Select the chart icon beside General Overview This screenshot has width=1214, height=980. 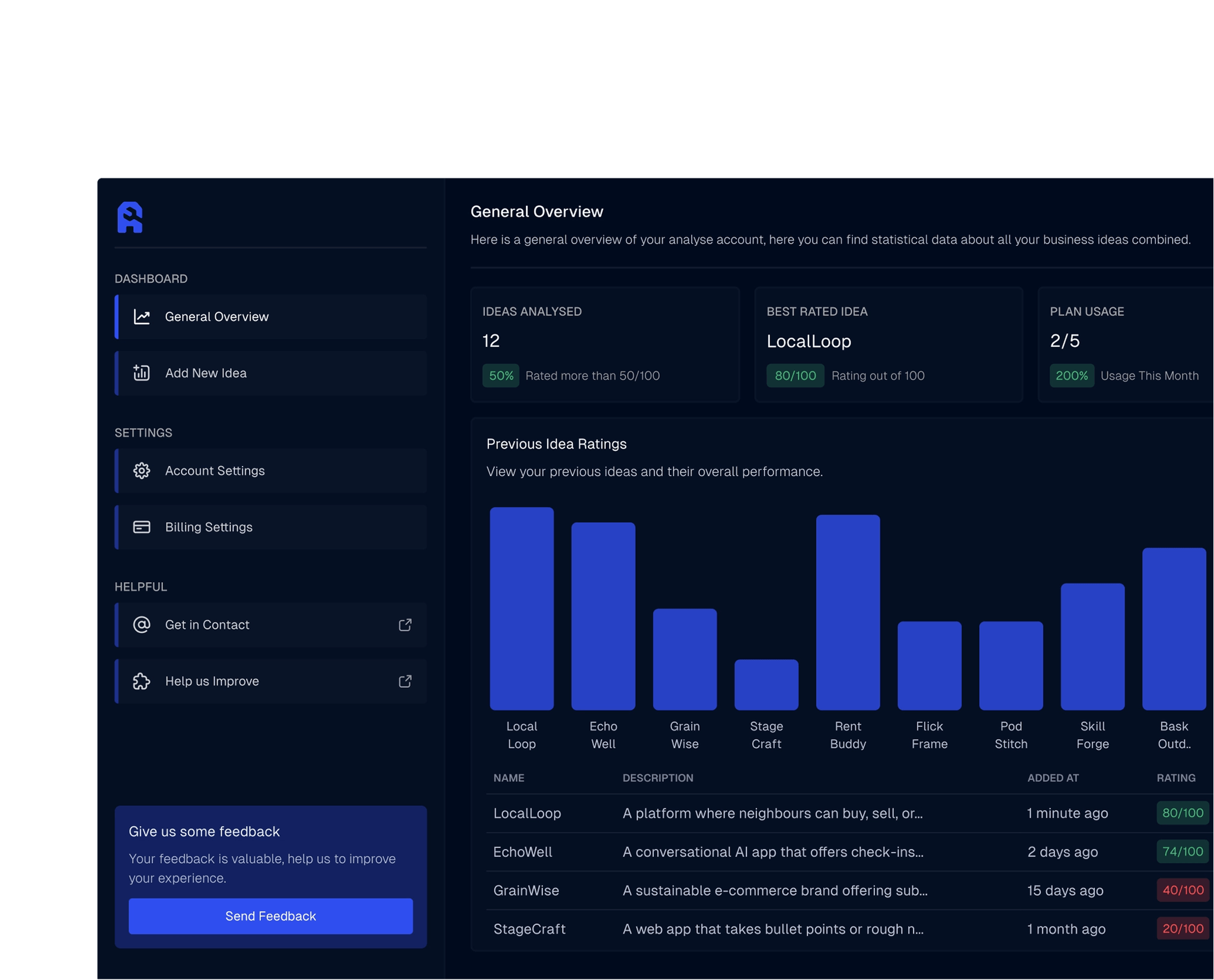(142, 317)
